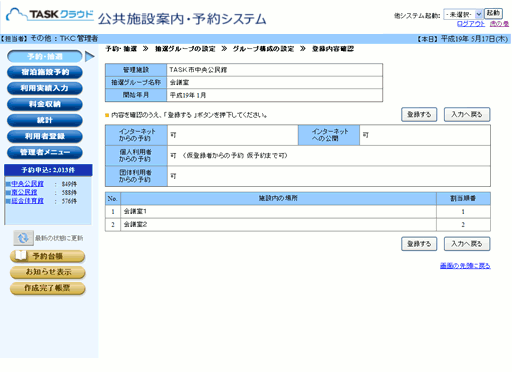
Task: Click the 画面の先頭に戻る link
Action: tap(465, 266)
